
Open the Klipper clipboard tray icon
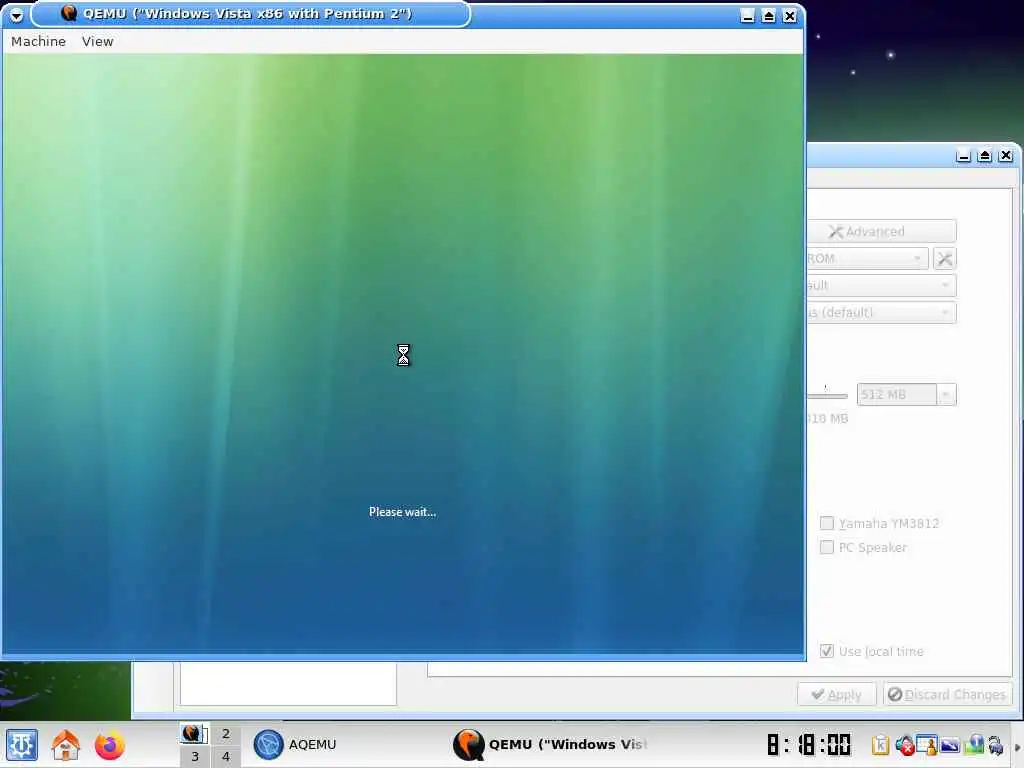[880, 744]
